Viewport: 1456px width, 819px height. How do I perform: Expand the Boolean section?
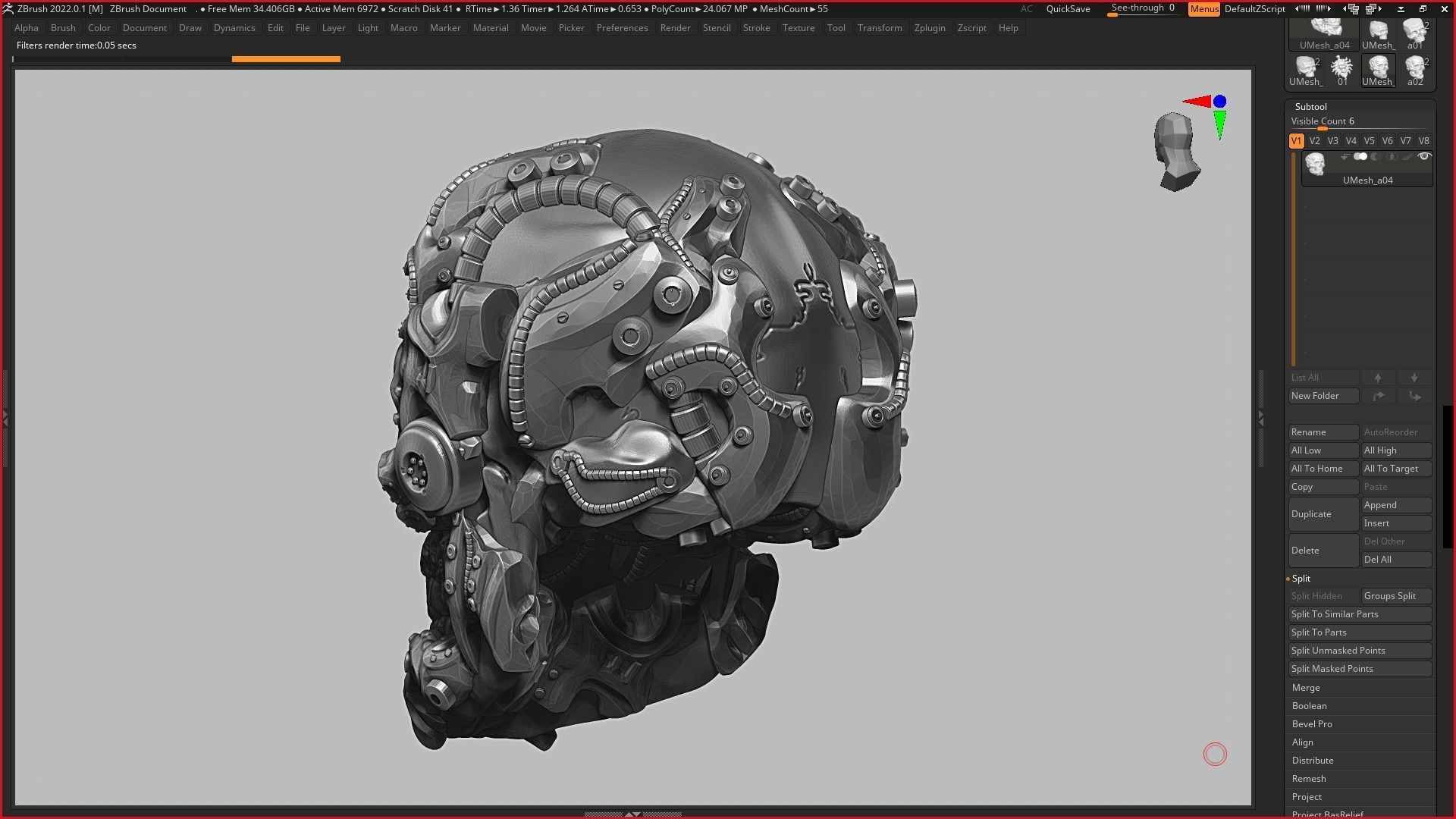click(1310, 706)
